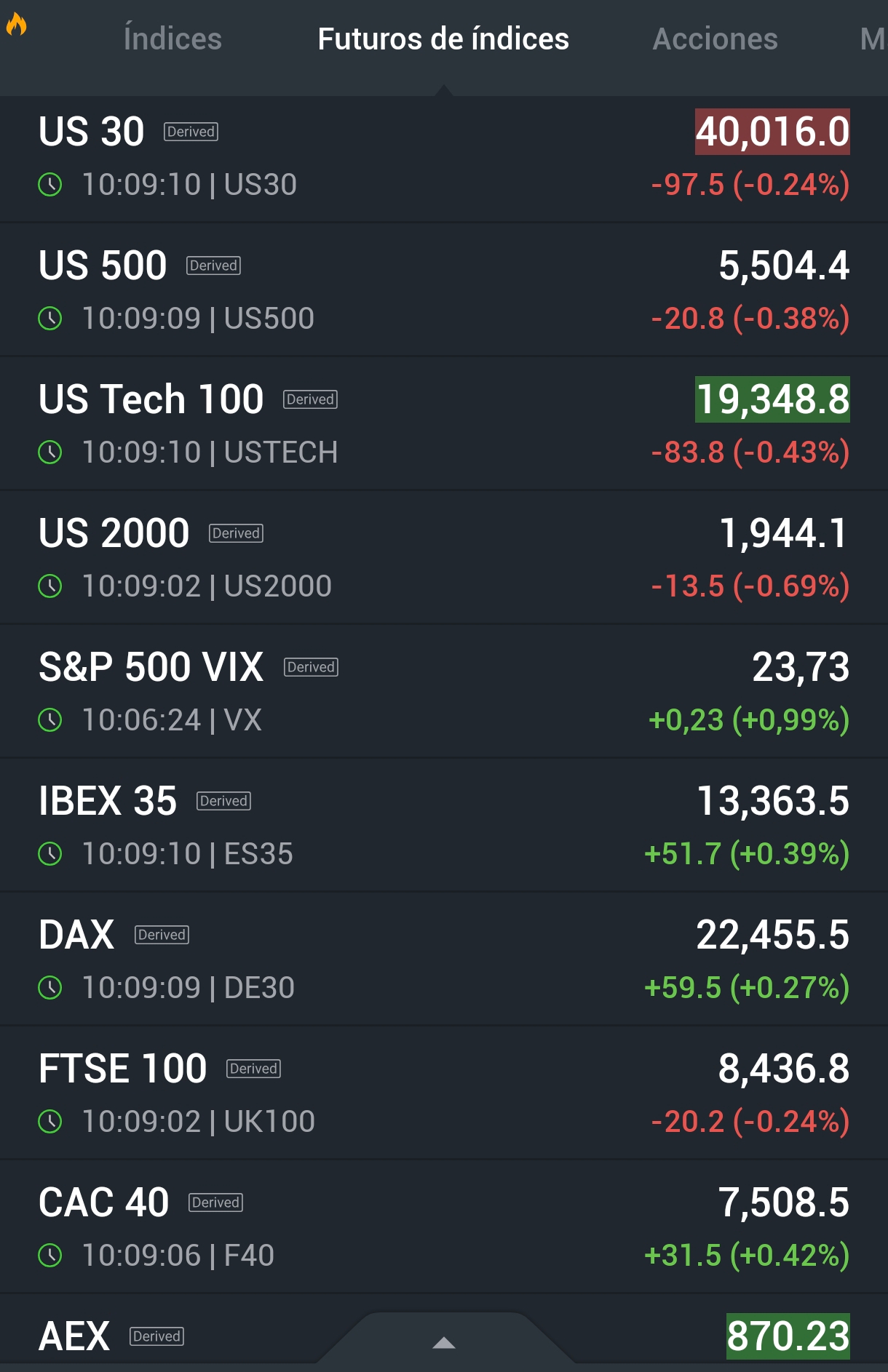Click the red 40,016.0 price box
Screen dimensions: 888x1372
[x=772, y=132]
